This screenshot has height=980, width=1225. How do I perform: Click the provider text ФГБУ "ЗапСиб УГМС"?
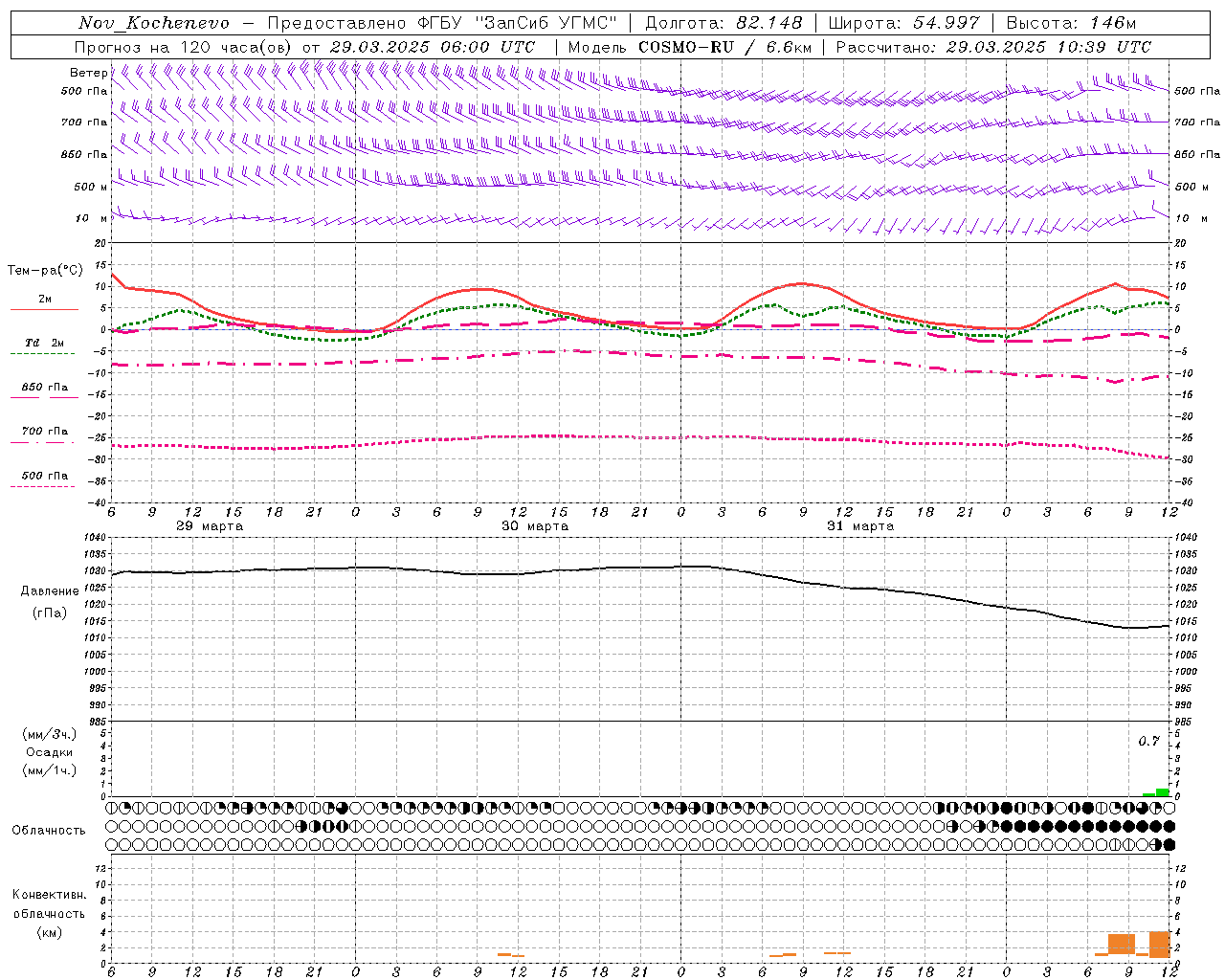517,23
